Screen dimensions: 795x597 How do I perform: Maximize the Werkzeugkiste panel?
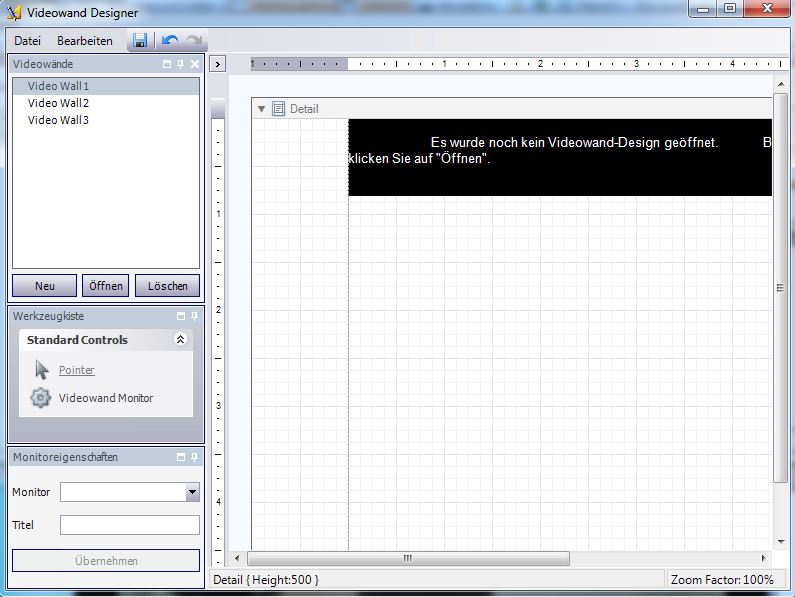coord(180,316)
